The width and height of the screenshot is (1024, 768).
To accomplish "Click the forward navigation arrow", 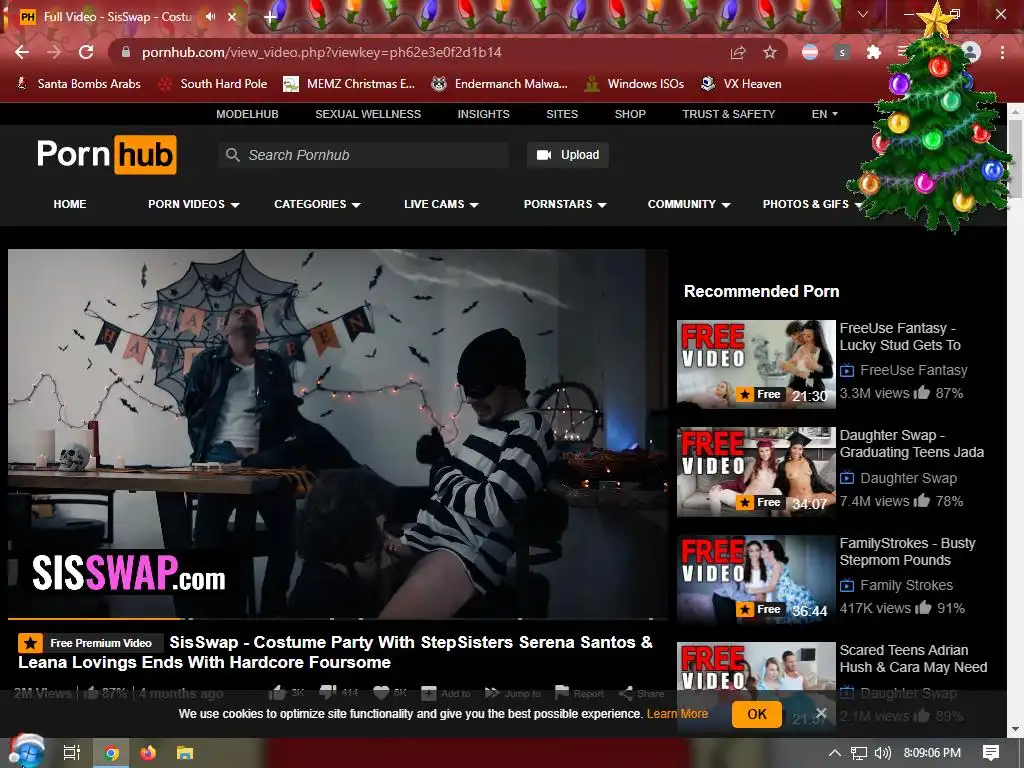I will [x=54, y=52].
